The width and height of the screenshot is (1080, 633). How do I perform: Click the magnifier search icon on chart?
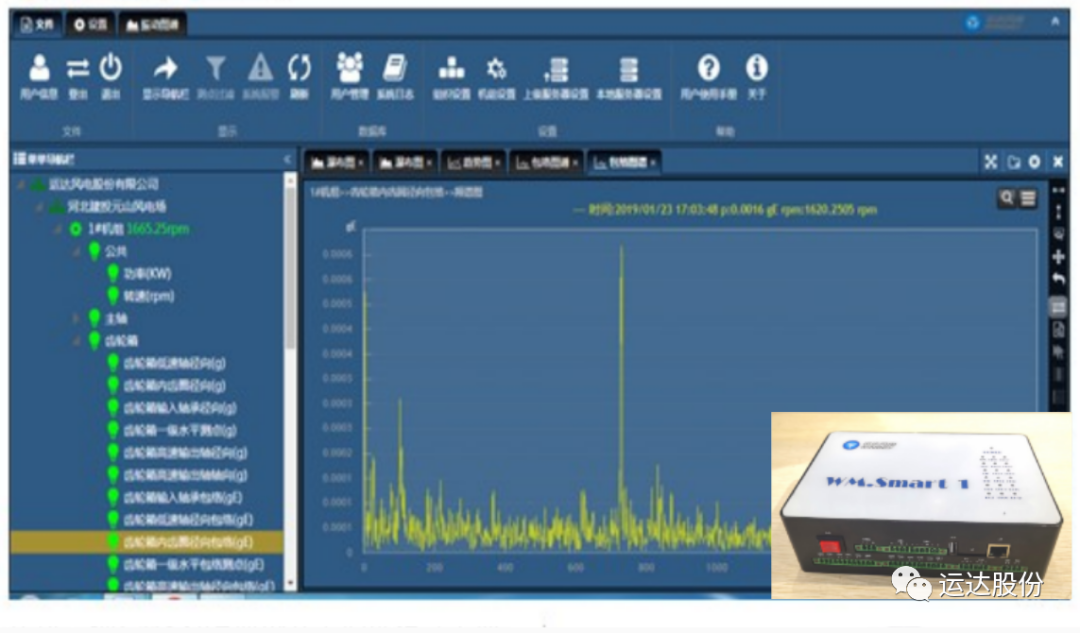pyautogui.click(x=1006, y=198)
